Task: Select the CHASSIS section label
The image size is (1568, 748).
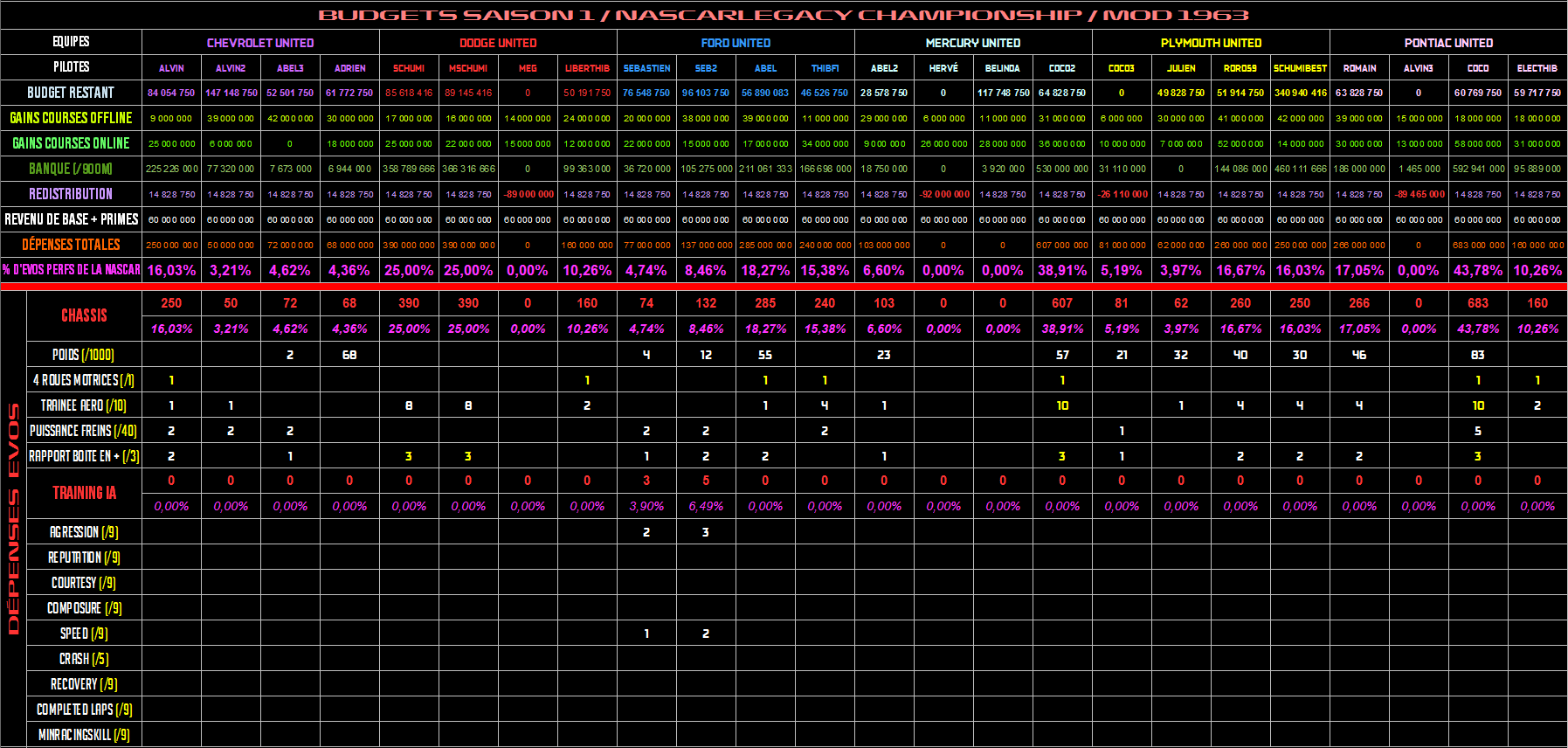Action: point(84,315)
